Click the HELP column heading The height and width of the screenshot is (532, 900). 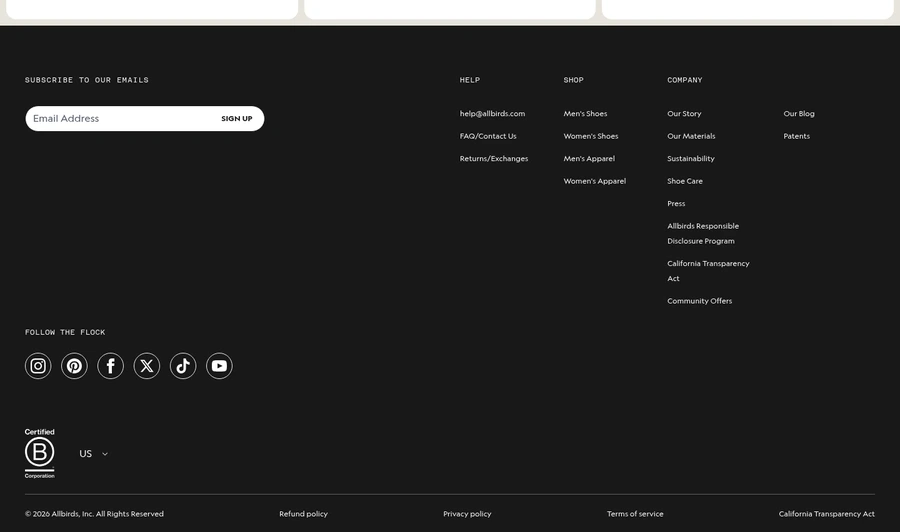pyautogui.click(x=470, y=80)
